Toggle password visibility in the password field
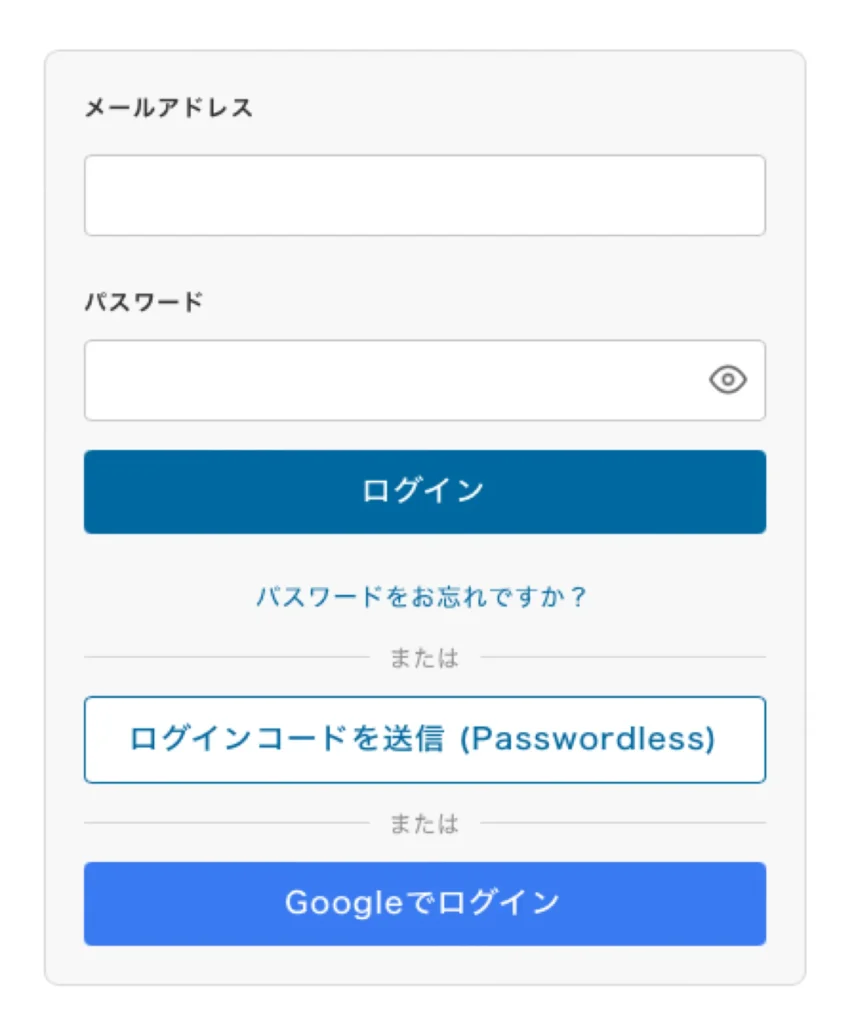This screenshot has width=854, height=1024. click(728, 380)
